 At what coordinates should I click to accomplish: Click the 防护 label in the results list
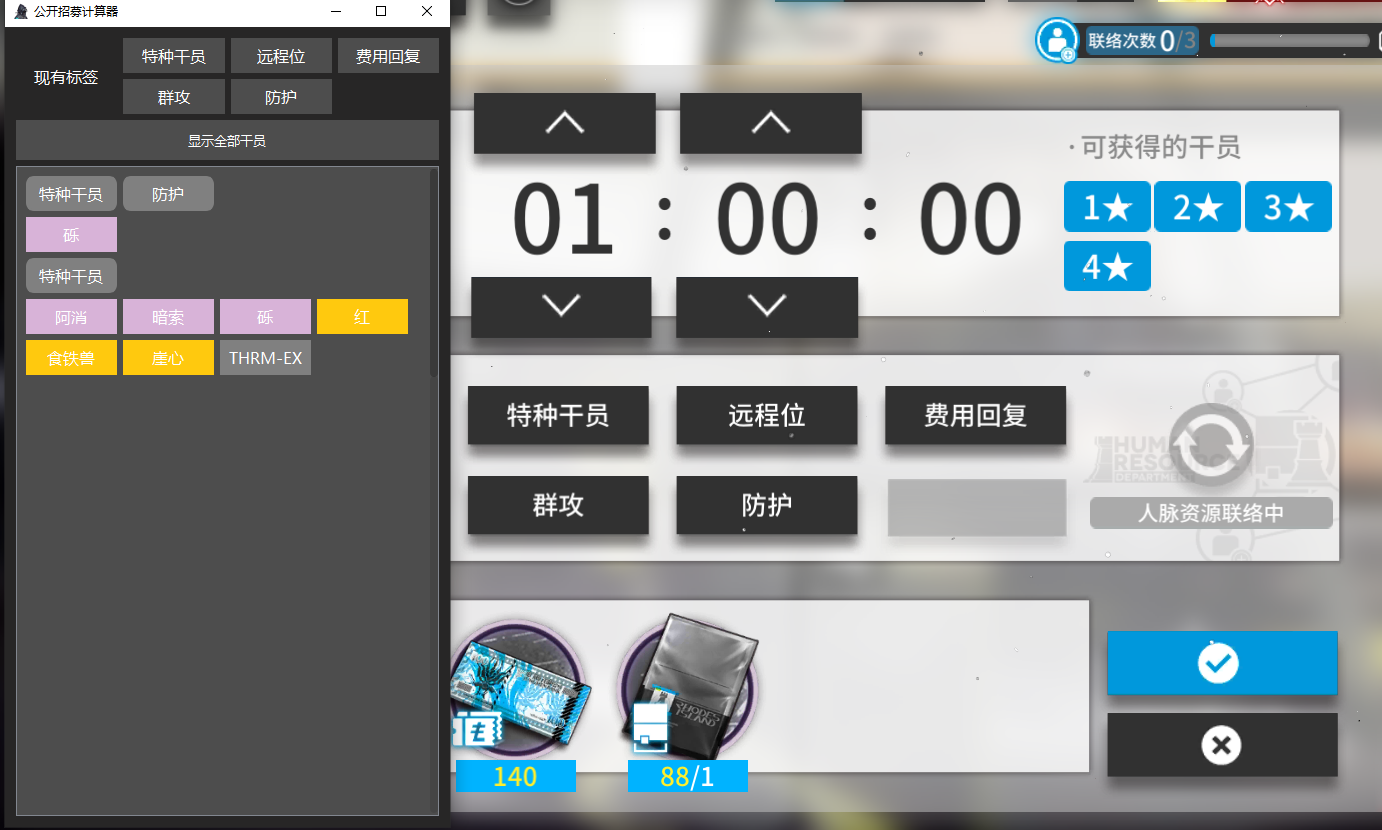pos(168,194)
